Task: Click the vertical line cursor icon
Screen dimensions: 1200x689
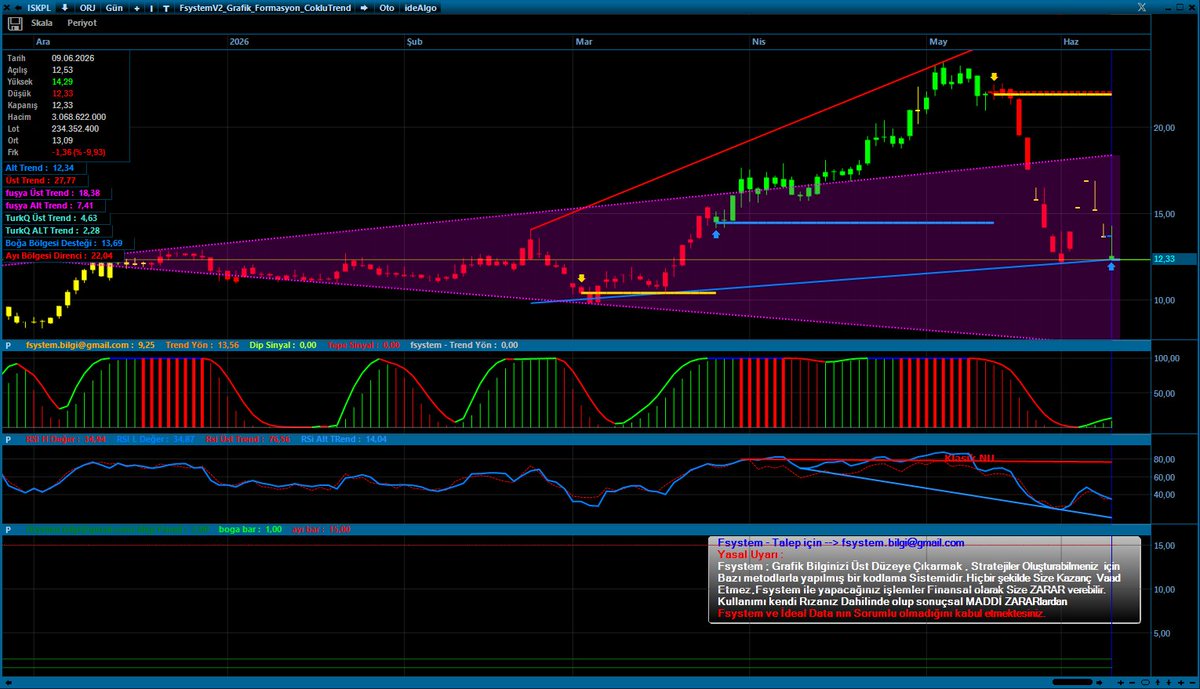Action: (151, 8)
